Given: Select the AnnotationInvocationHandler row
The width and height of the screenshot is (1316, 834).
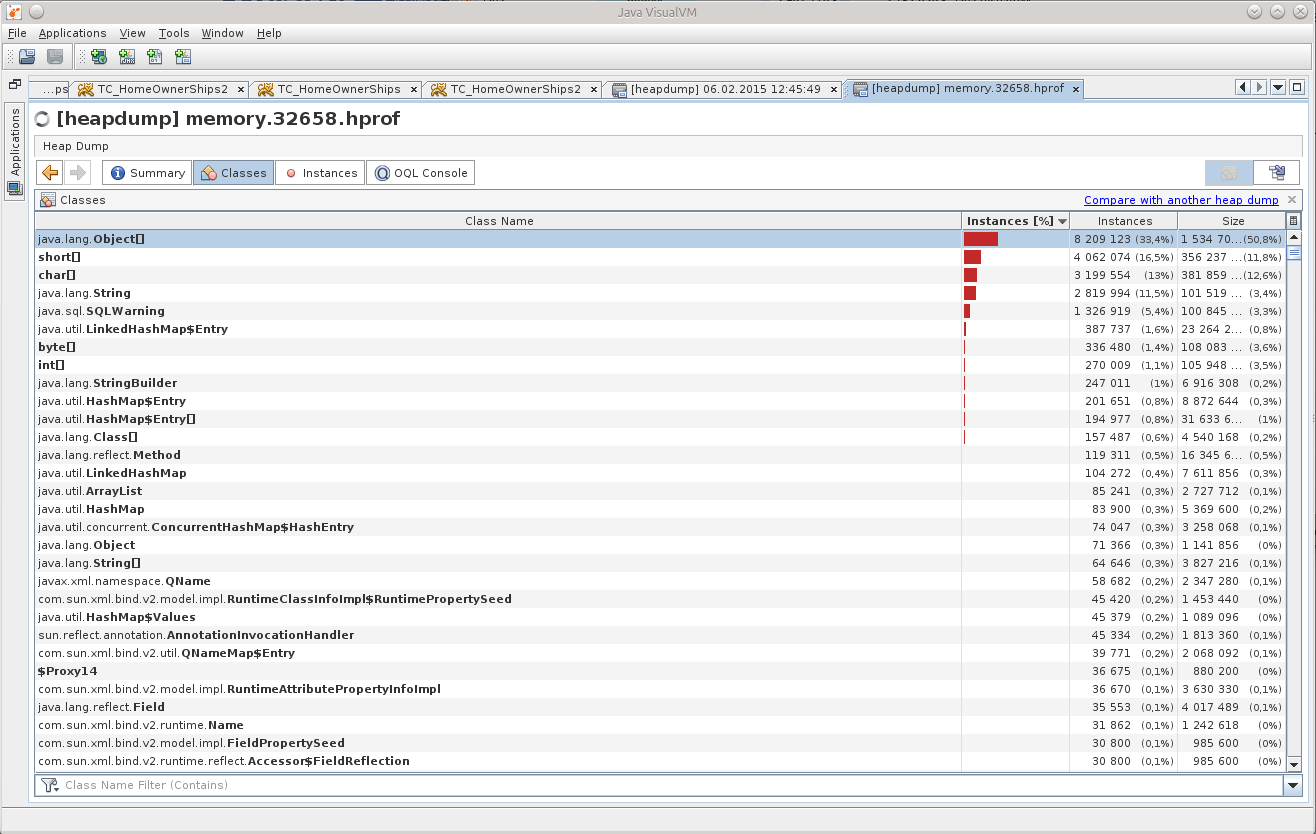Looking at the screenshot, I should click(660, 635).
